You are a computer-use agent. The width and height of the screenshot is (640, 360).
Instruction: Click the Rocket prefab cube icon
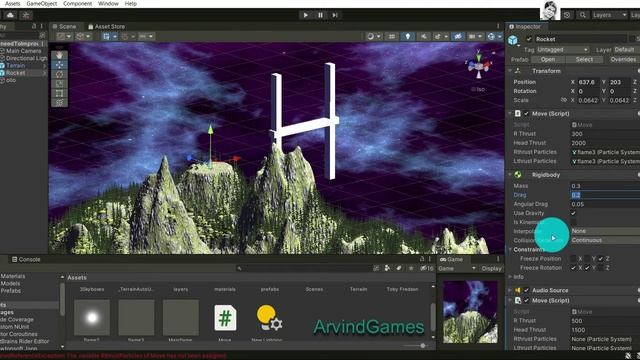point(513,40)
